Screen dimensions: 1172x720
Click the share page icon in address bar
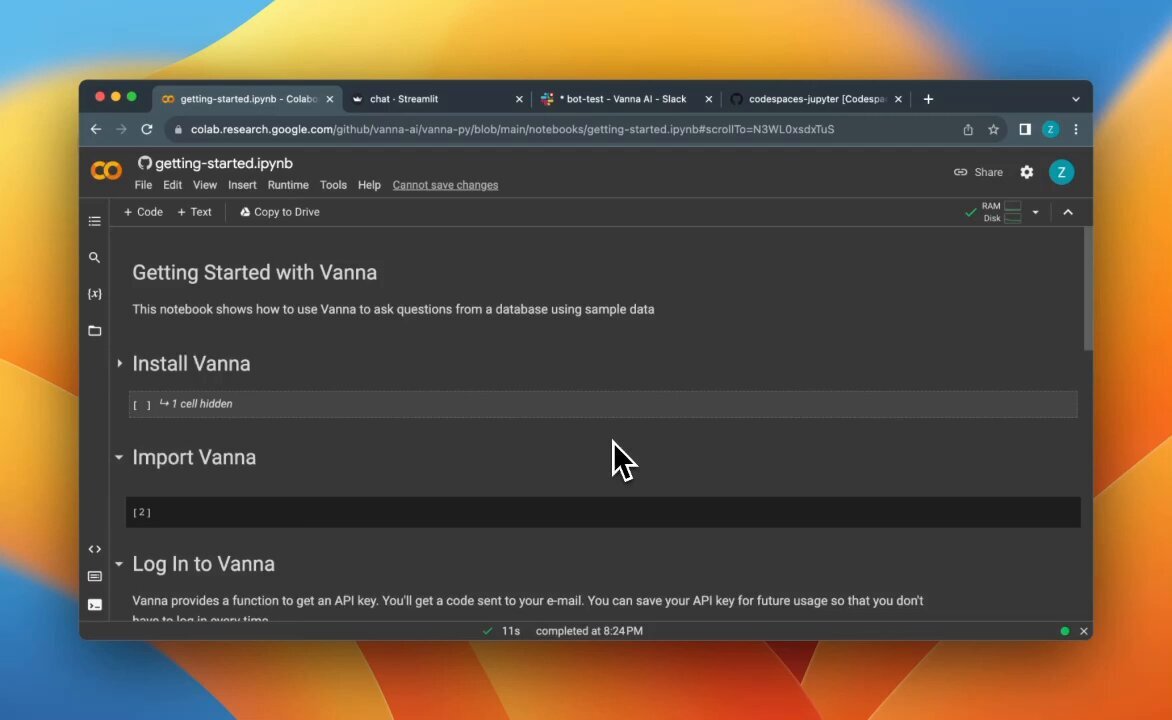tap(968, 129)
